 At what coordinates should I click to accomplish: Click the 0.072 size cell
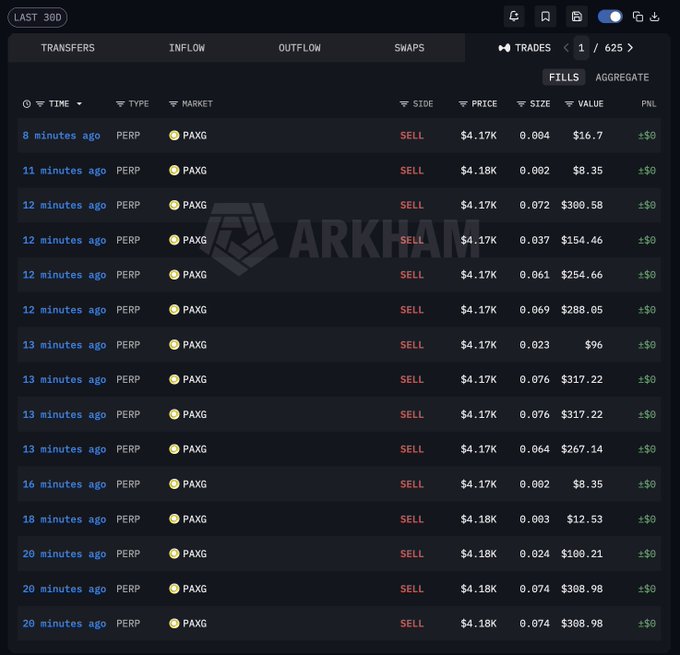(534, 205)
